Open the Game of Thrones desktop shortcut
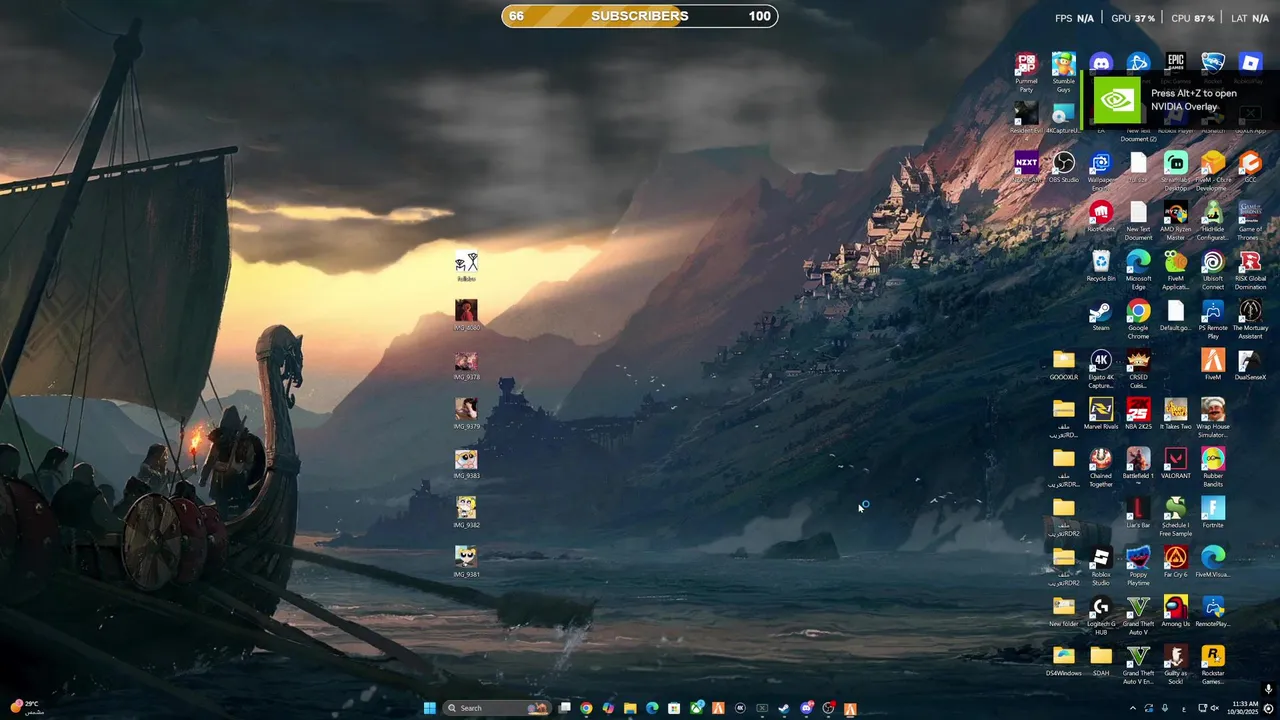The width and height of the screenshot is (1280, 720). [1250, 220]
